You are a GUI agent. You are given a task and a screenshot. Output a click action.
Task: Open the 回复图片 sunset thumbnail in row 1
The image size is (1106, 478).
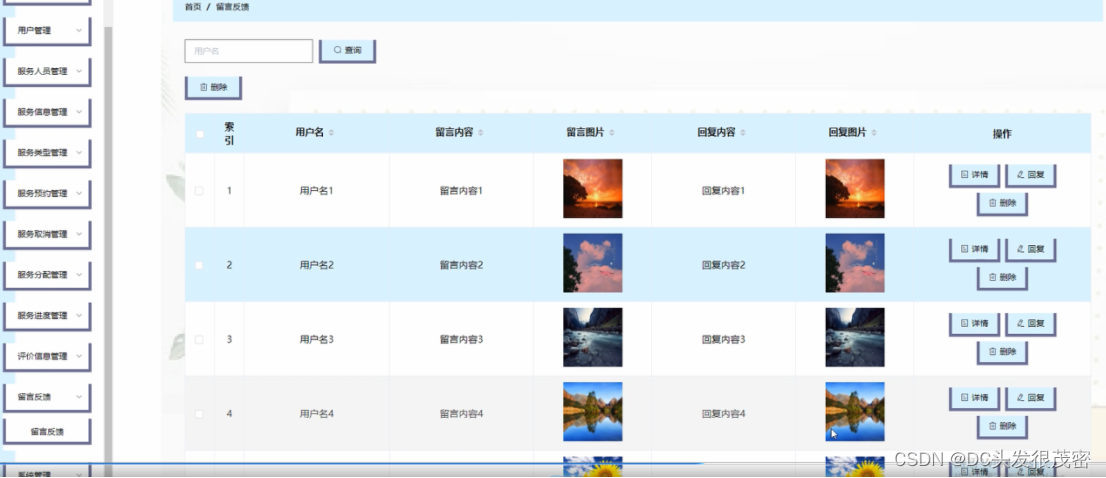[855, 189]
